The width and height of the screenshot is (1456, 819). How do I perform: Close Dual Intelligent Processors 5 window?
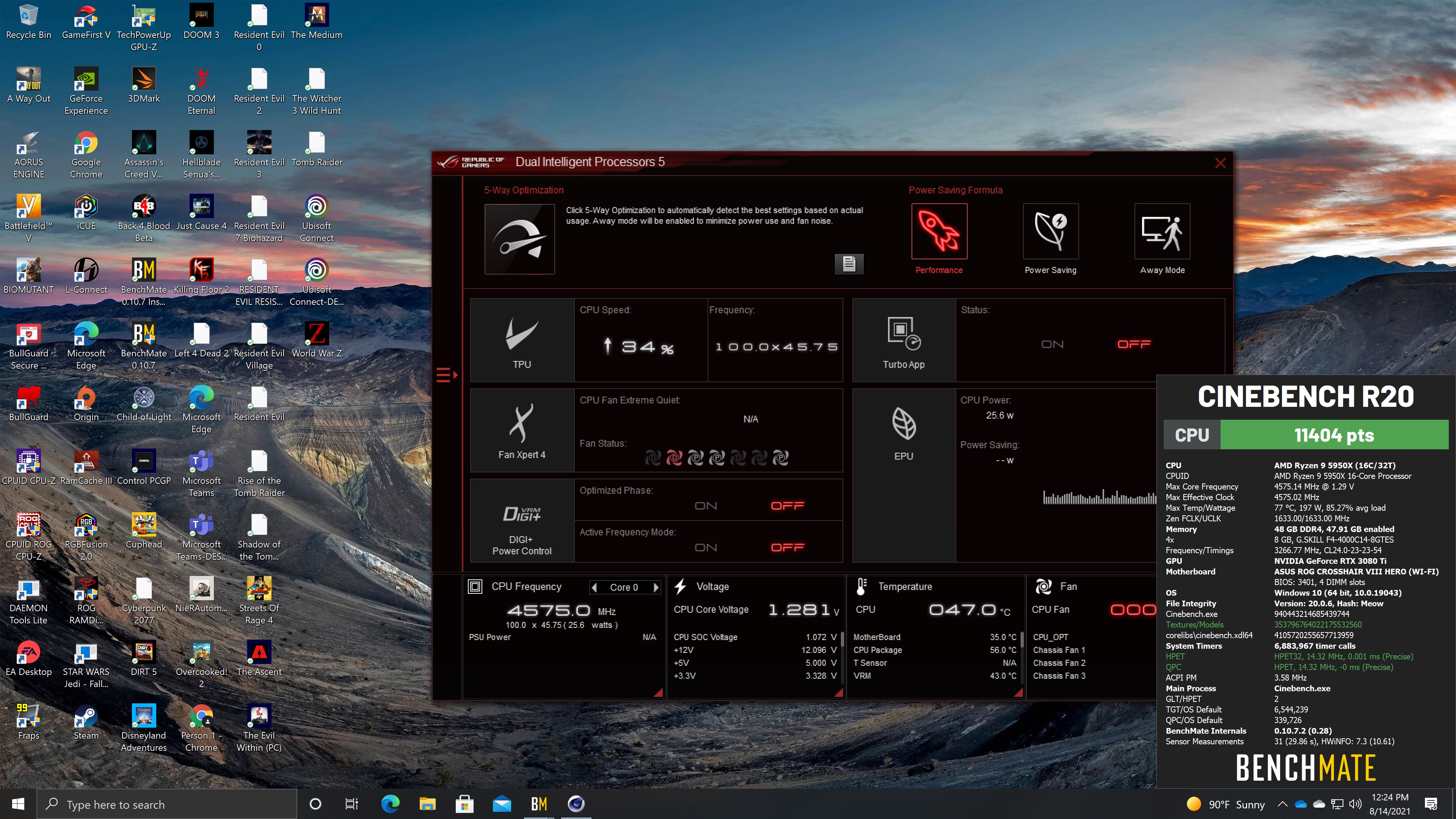pyautogui.click(x=1220, y=163)
